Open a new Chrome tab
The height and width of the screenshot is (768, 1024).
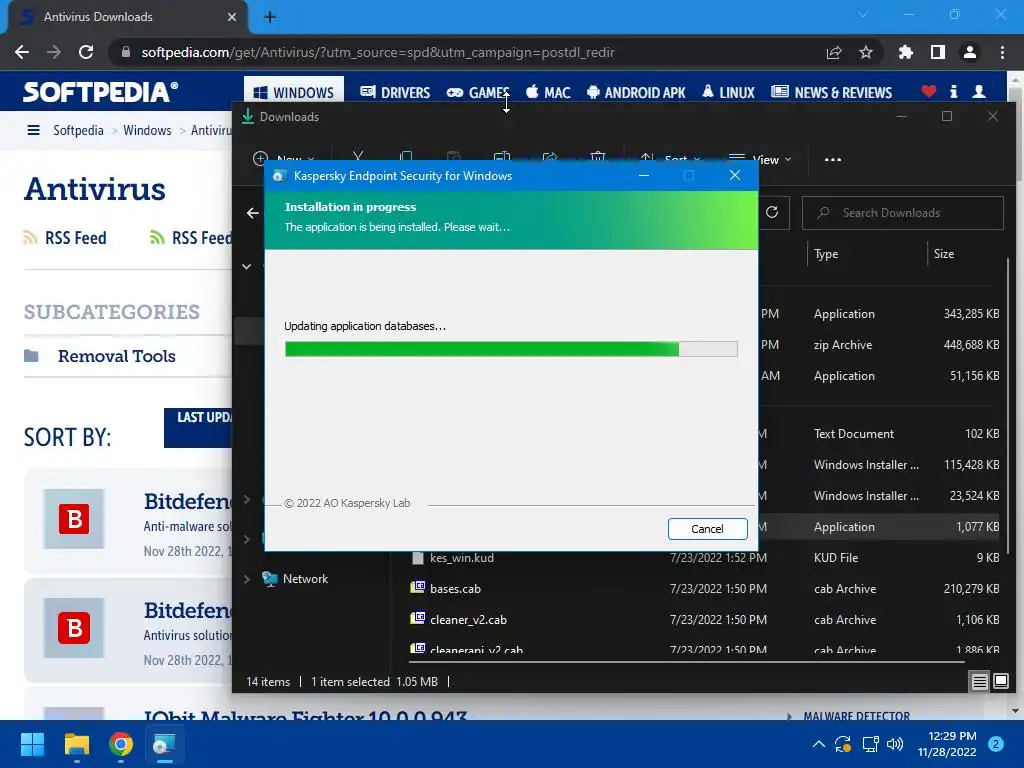coord(270,17)
